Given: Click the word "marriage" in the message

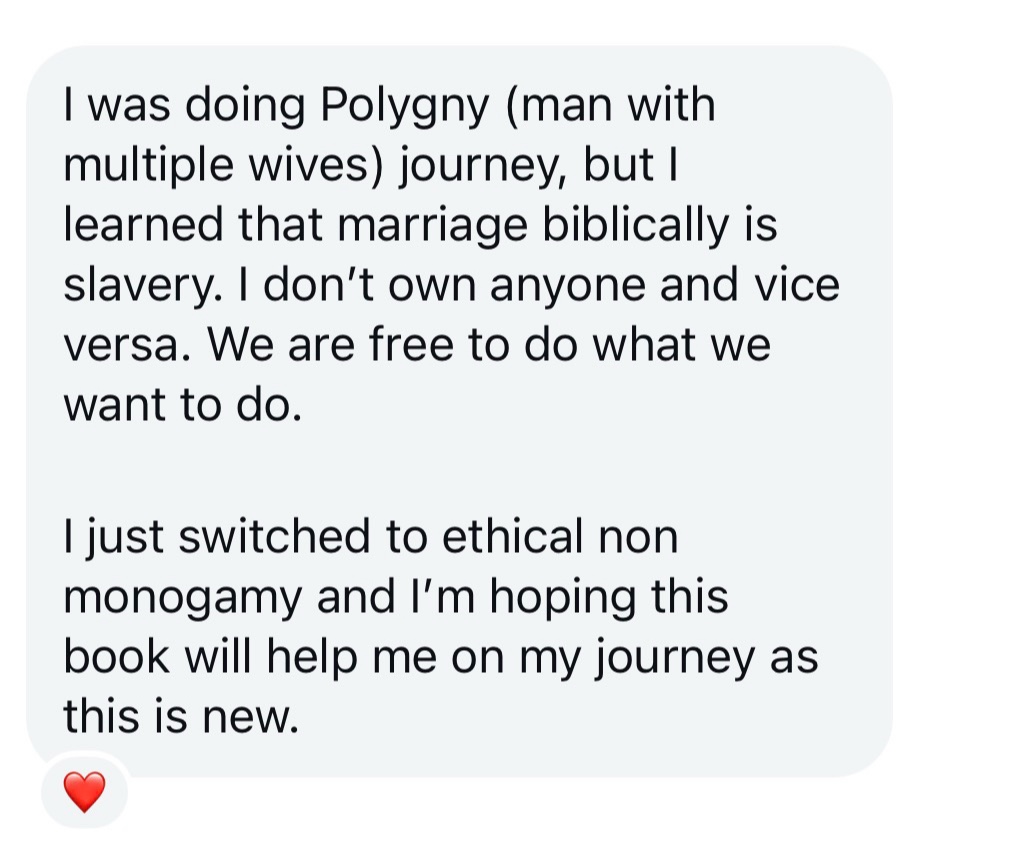Looking at the screenshot, I should coord(433,226).
